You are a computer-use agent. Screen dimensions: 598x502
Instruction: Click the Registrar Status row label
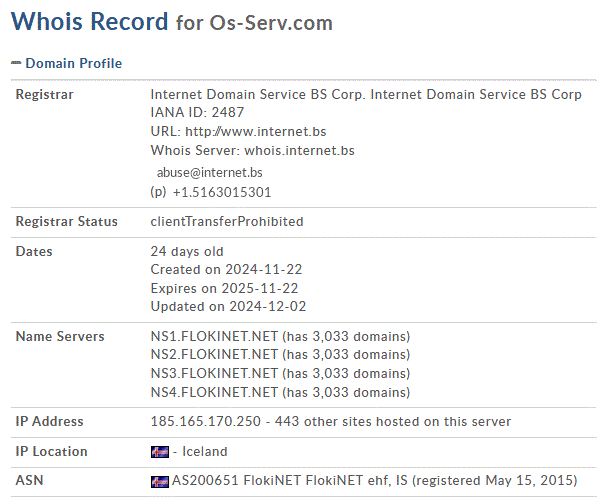[66, 222]
